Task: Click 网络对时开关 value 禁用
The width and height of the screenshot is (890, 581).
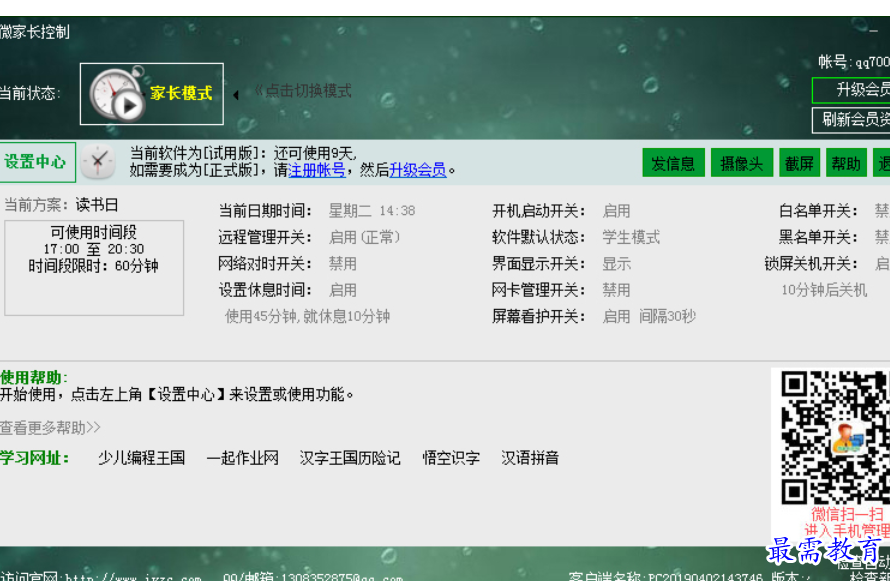Action: (343, 264)
